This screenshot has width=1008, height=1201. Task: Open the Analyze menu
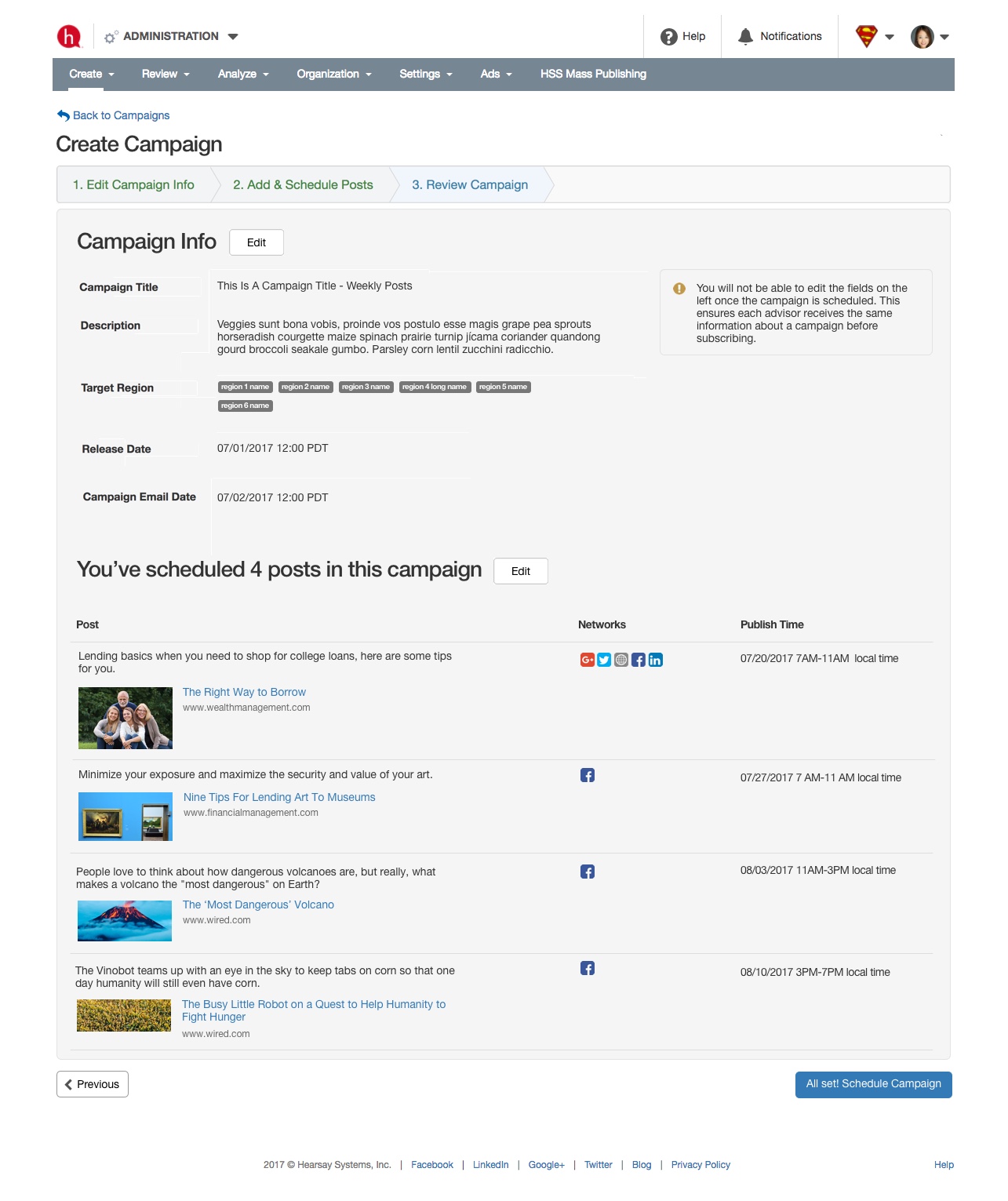click(x=243, y=74)
